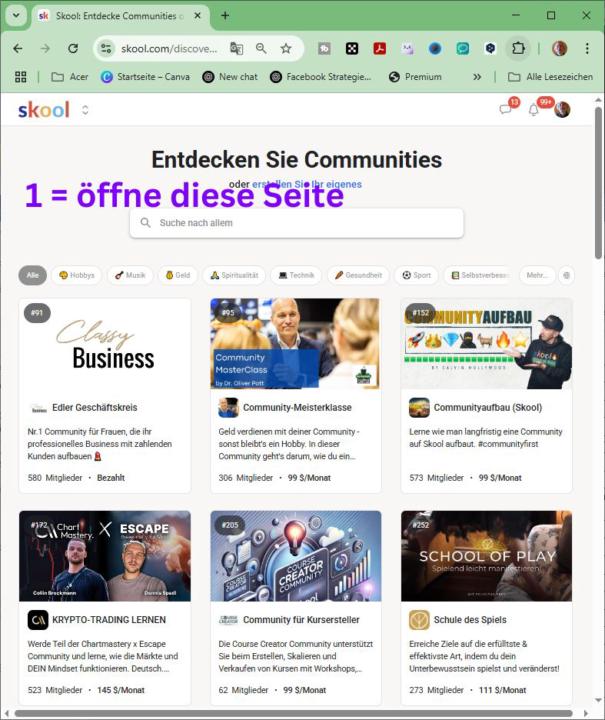The width and height of the screenshot is (605, 720).
Task: Open the 'Premium' bookmark
Action: click(x=415, y=77)
